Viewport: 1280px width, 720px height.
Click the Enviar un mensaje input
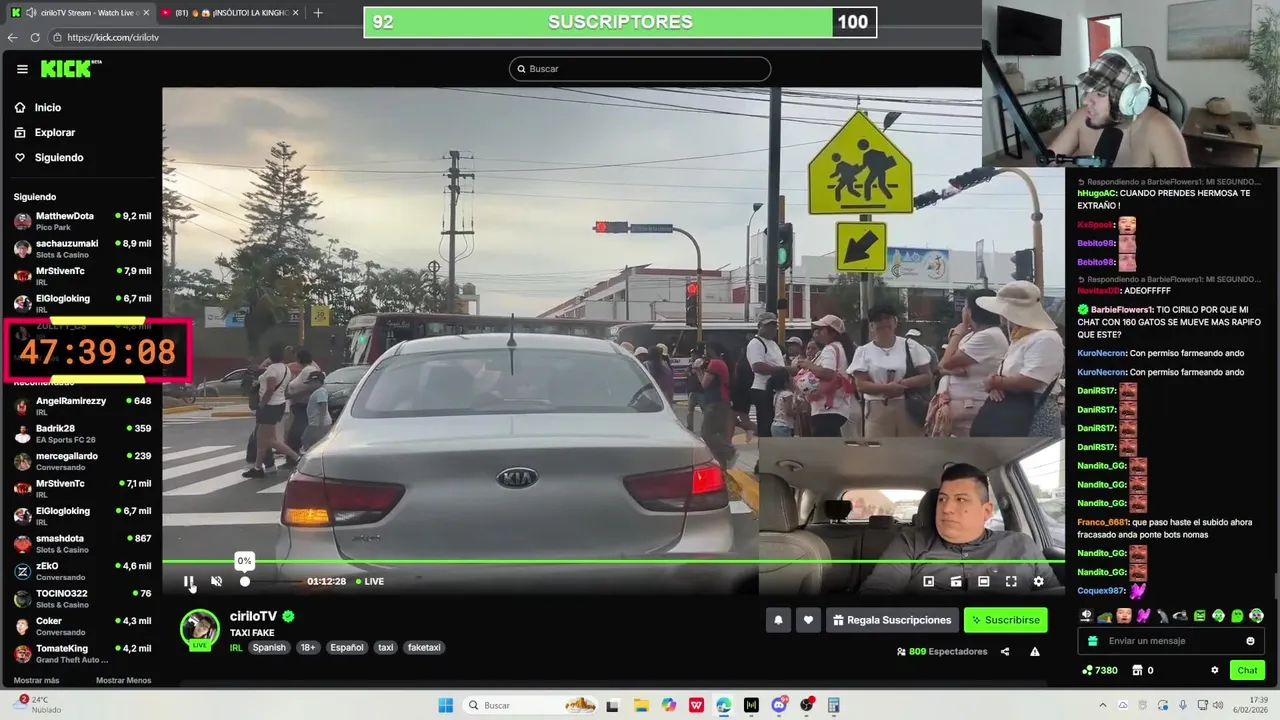click(1172, 641)
